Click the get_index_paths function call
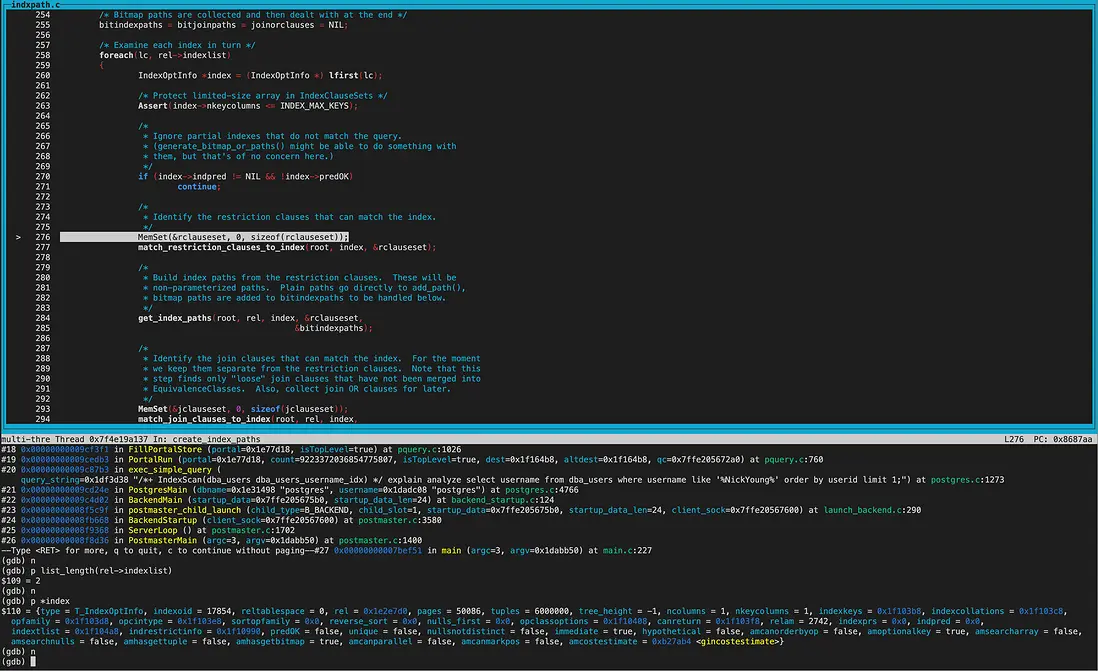 click(x=175, y=318)
